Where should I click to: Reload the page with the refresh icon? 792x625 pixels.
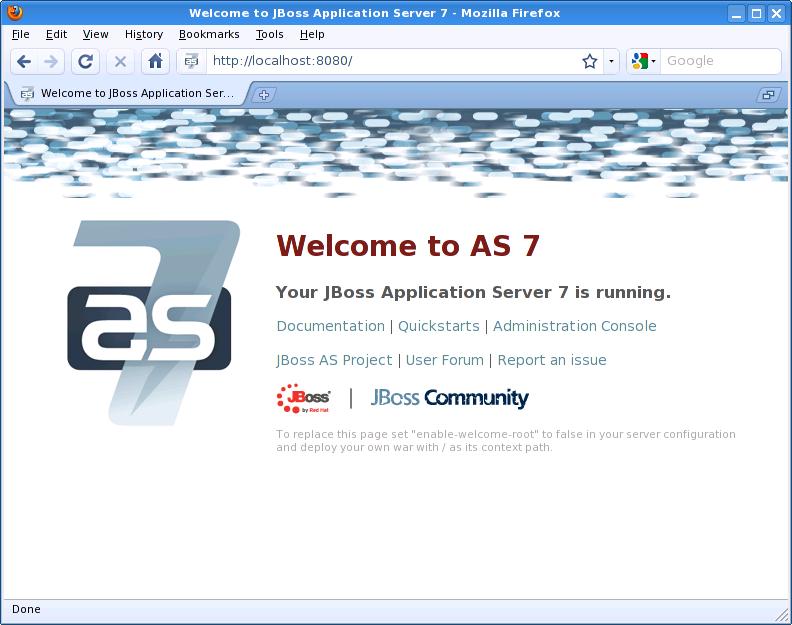tap(85, 62)
